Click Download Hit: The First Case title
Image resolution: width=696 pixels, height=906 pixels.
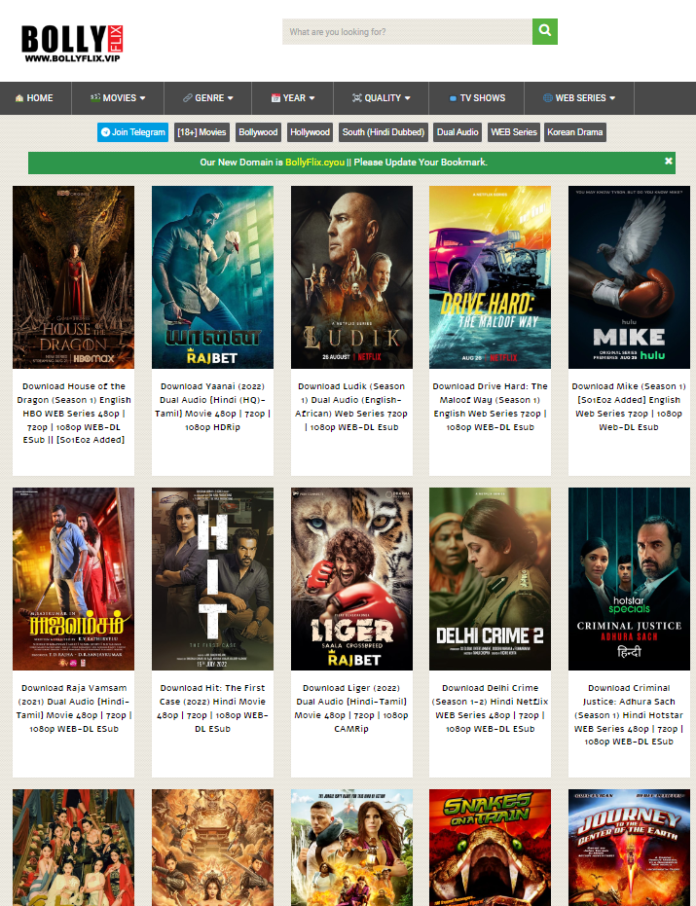click(x=213, y=708)
